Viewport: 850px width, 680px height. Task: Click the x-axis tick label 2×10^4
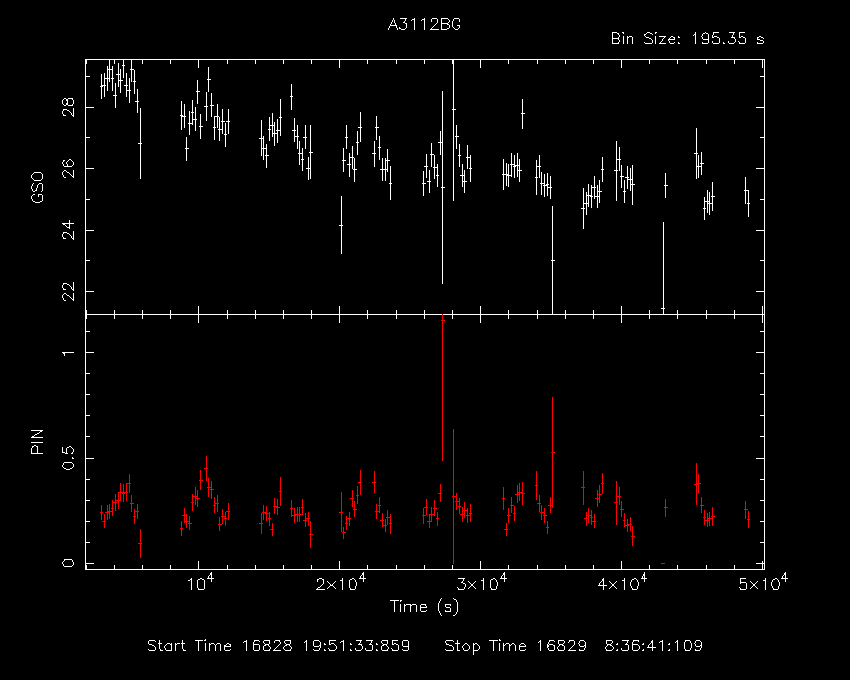tap(341, 583)
